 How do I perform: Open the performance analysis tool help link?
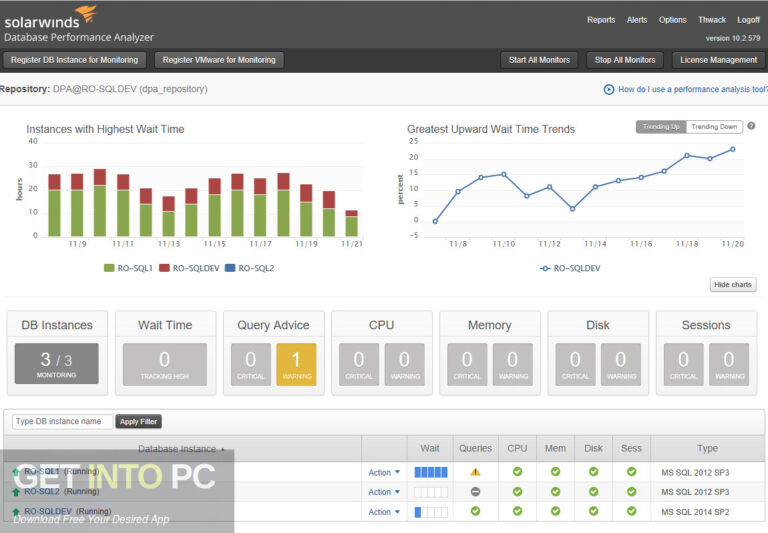[x=693, y=89]
